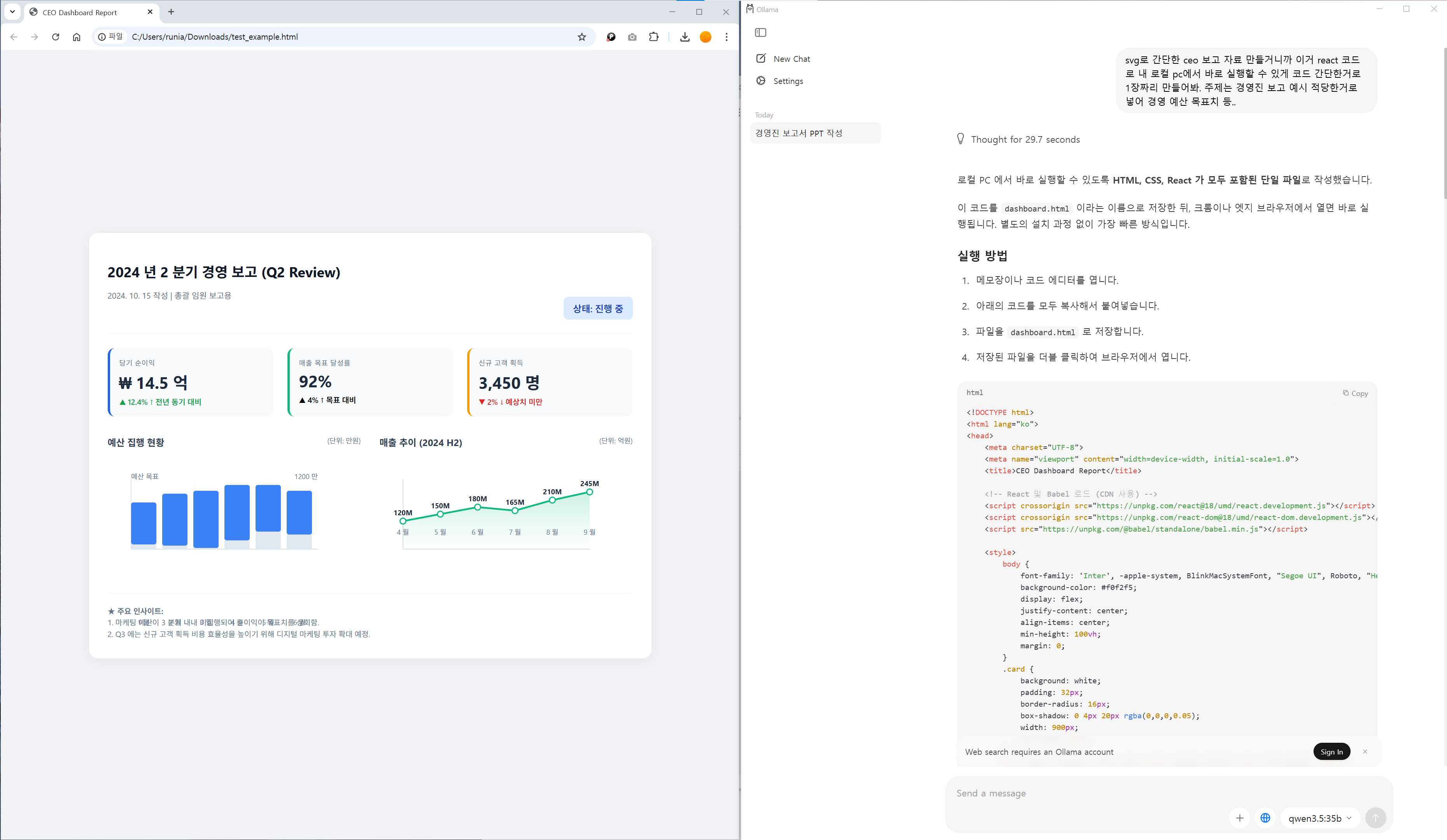Bookmark this page with the star icon
Screen dimensions: 1447x840
click(582, 37)
